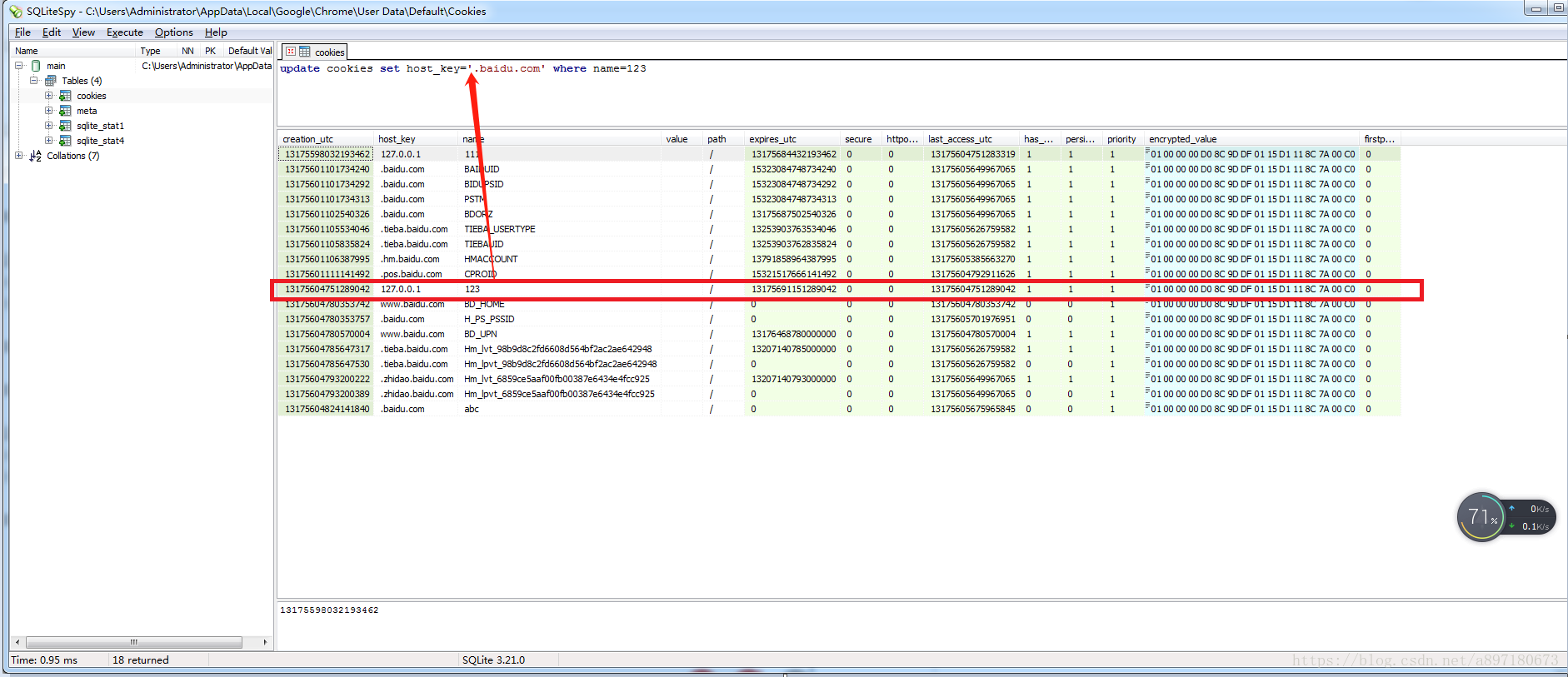This screenshot has width=1568, height=677.
Task: Open the Help menu
Action: (216, 32)
